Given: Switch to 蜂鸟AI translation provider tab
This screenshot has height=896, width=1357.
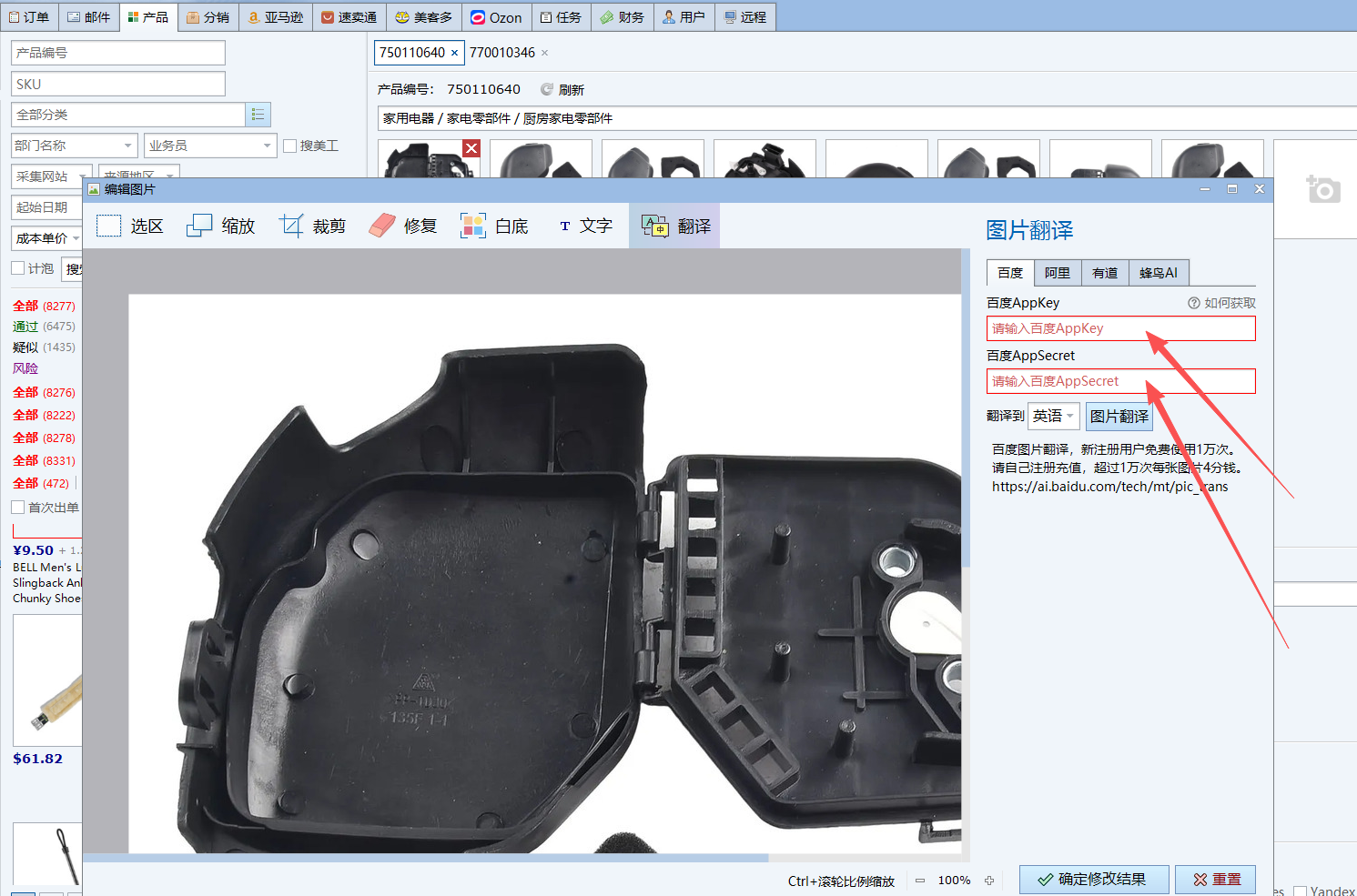Looking at the screenshot, I should [x=1159, y=273].
